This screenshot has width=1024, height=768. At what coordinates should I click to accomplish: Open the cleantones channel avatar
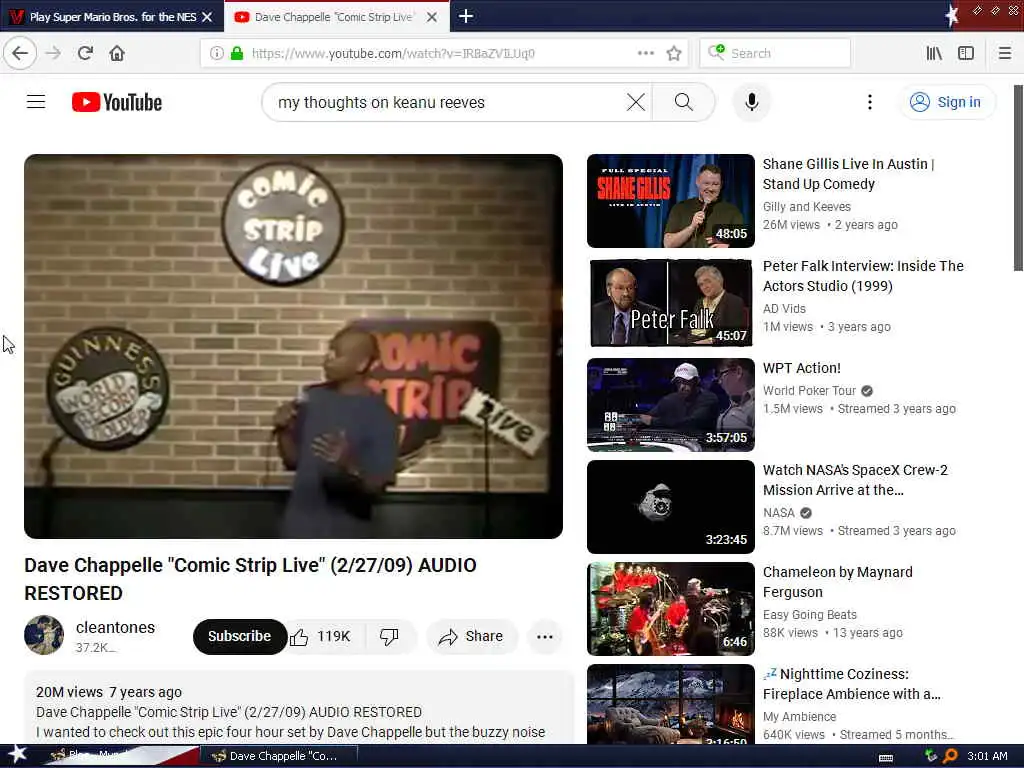point(44,635)
